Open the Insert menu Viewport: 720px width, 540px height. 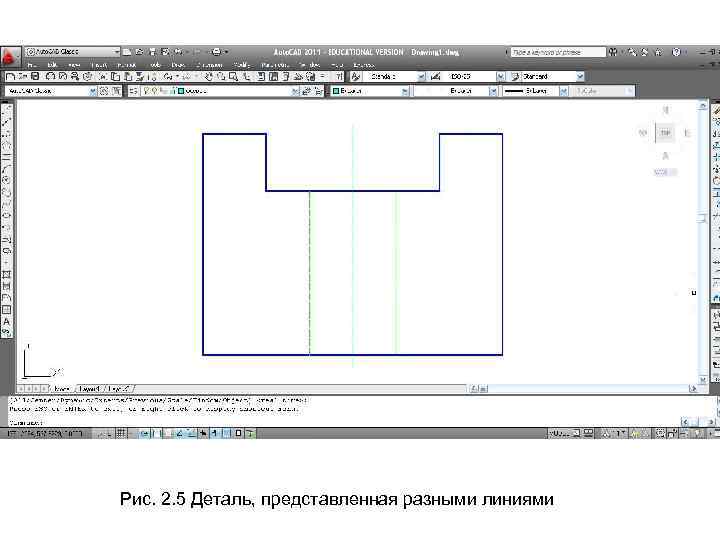tap(99, 65)
